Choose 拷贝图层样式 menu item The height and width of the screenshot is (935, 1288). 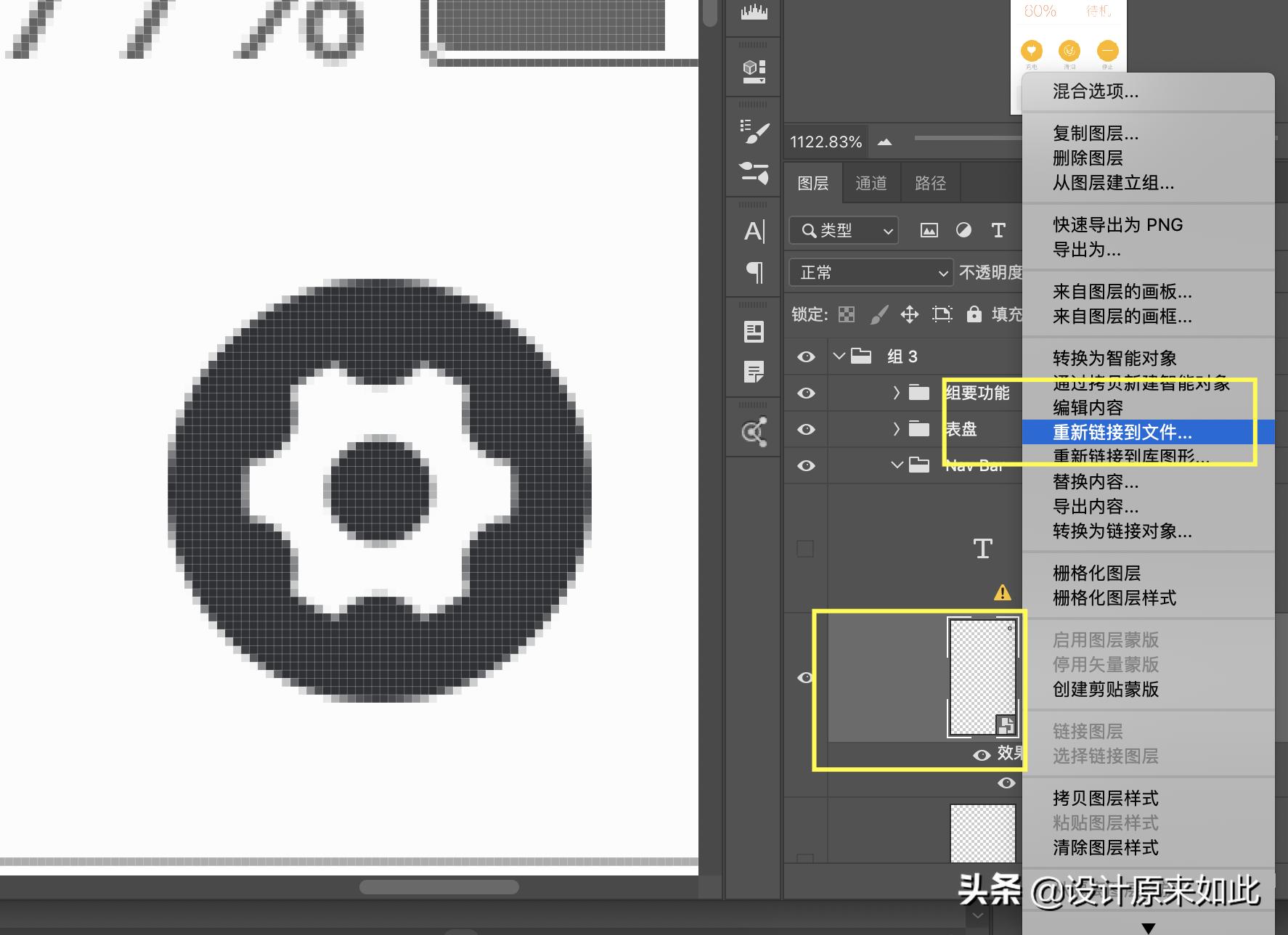click(1149, 799)
